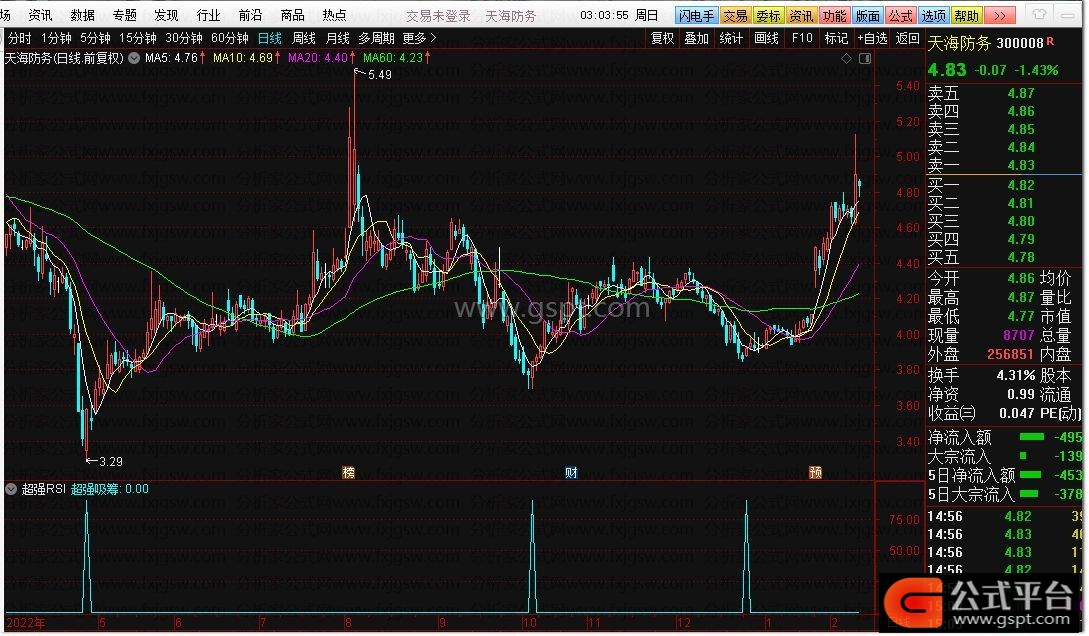Open the 榜 event marker on the chart
The height and width of the screenshot is (636, 1089).
tap(349, 473)
